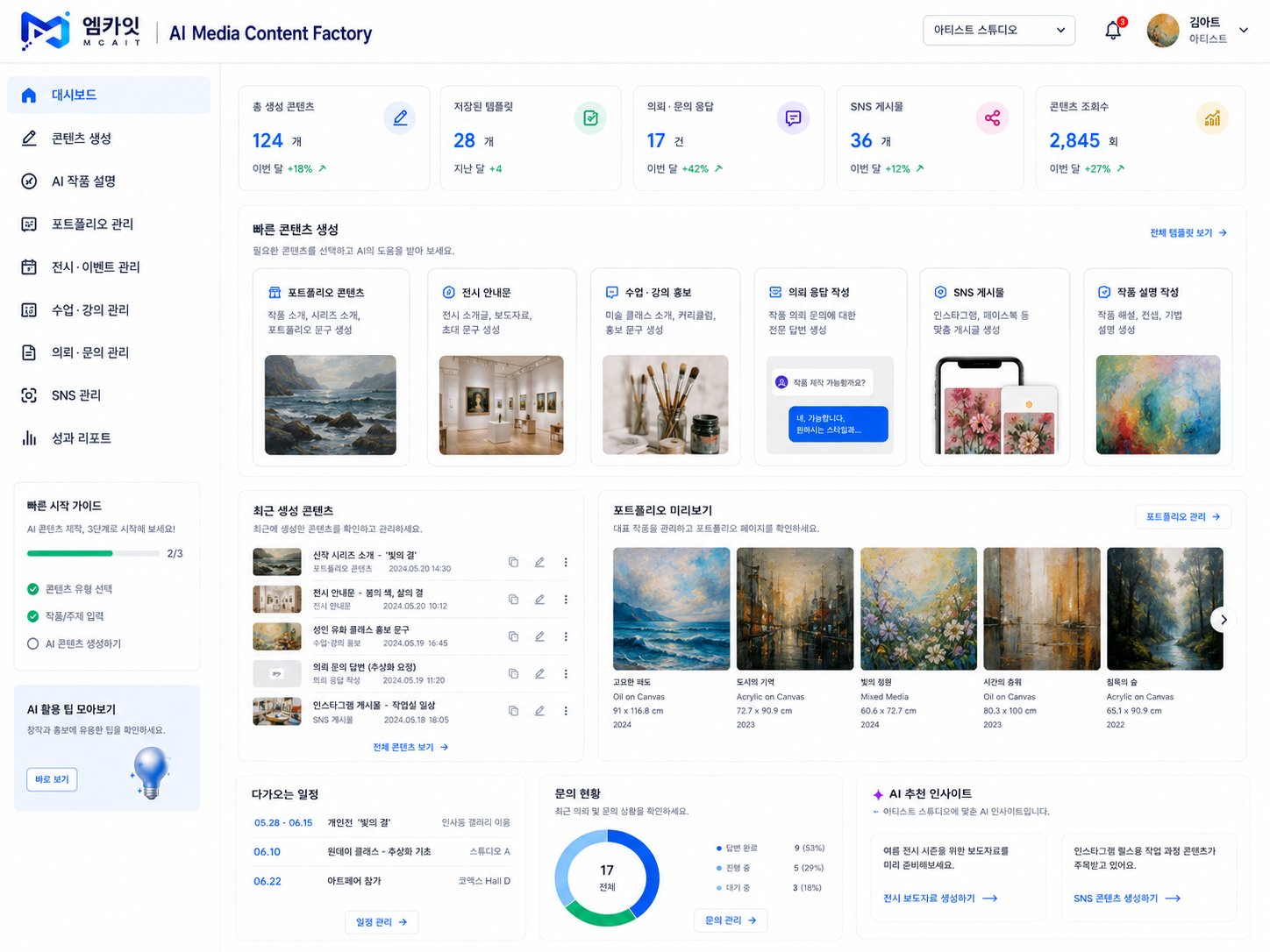The height and width of the screenshot is (952, 1270).
Task: Open more options for 성인 유화 클래스 홍보 문구
Action: point(566,636)
